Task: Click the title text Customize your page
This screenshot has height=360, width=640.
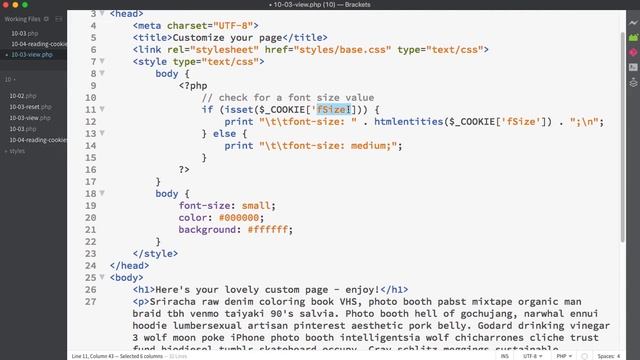Action: [227, 38]
